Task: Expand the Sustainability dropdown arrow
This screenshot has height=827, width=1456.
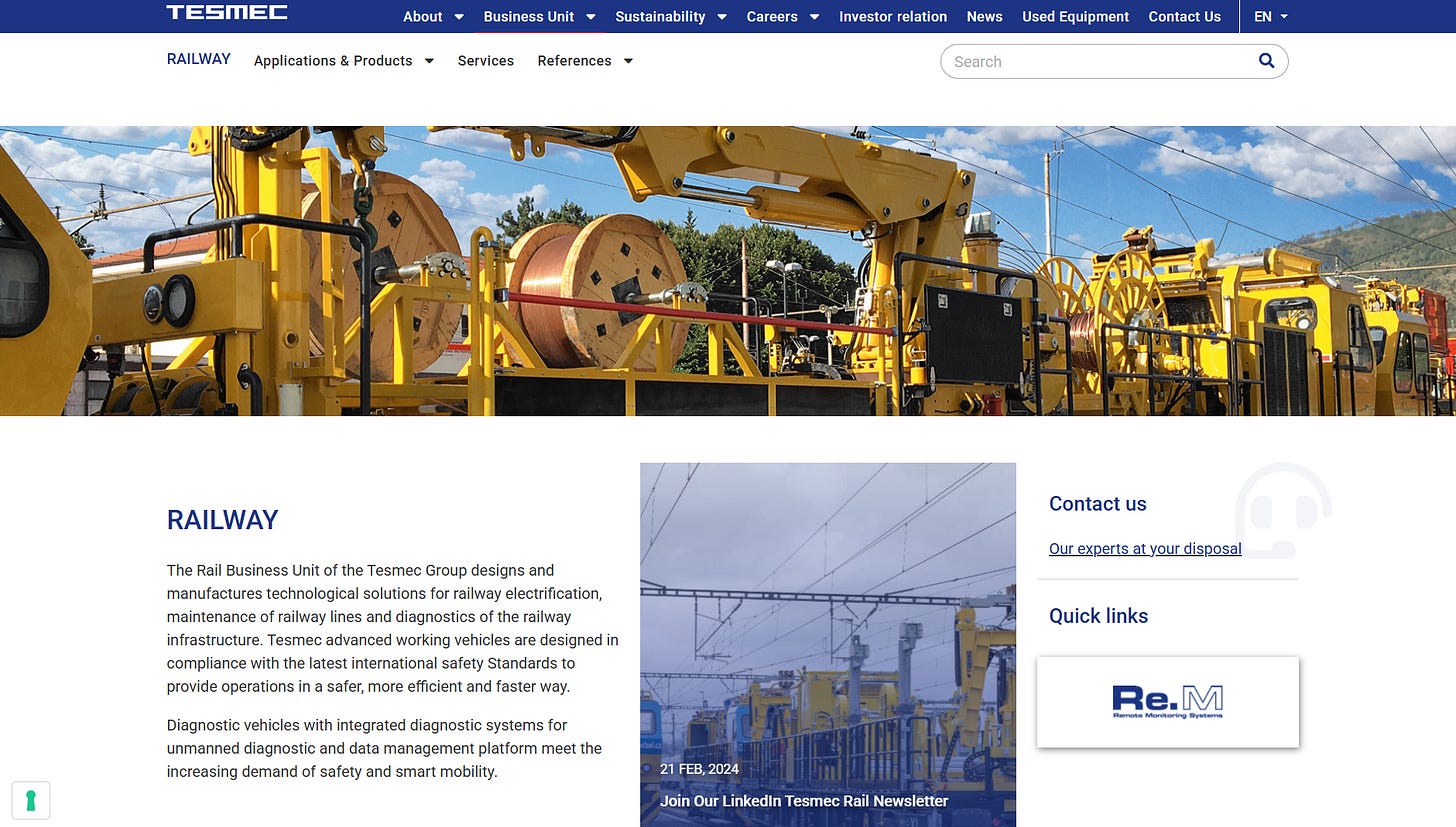Action: [x=721, y=17]
